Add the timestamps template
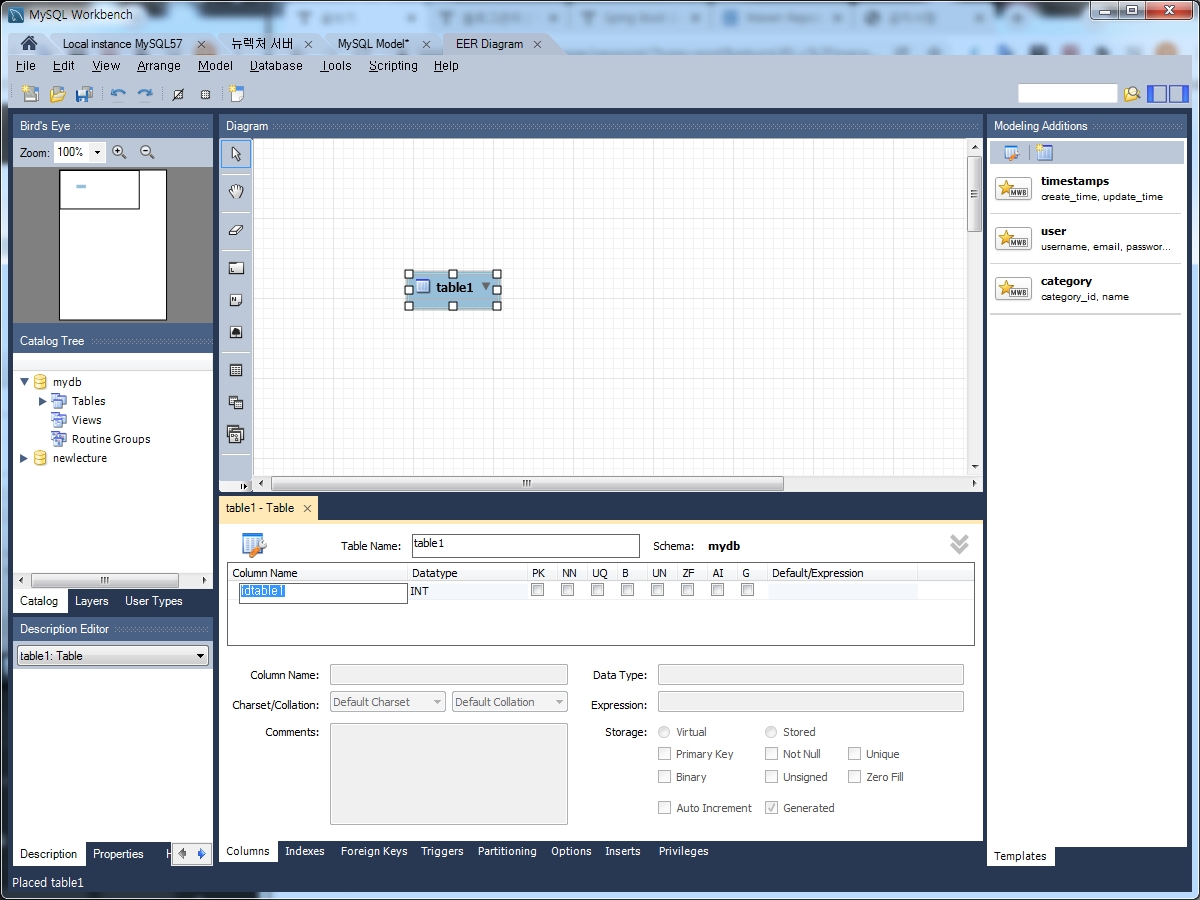The width and height of the screenshot is (1200, 900). 1086,188
